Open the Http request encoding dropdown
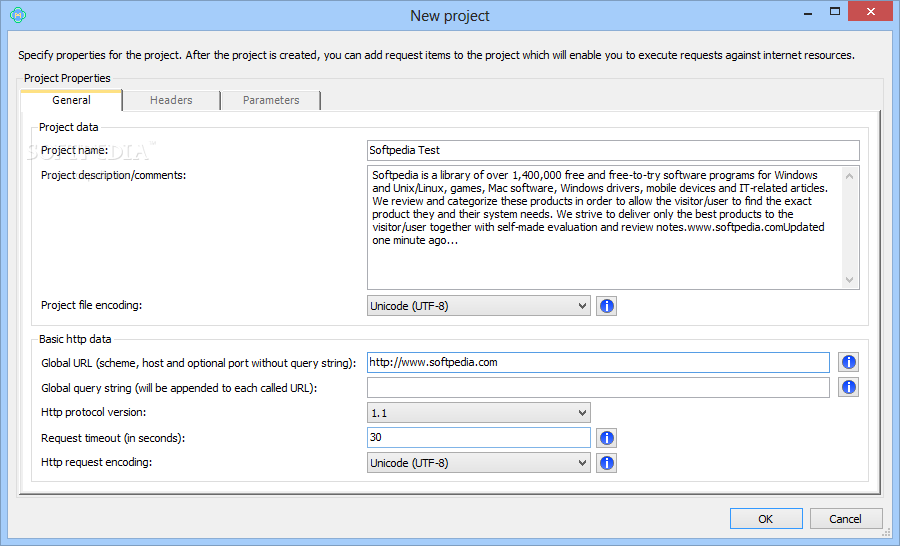The image size is (900, 546). coord(479,463)
